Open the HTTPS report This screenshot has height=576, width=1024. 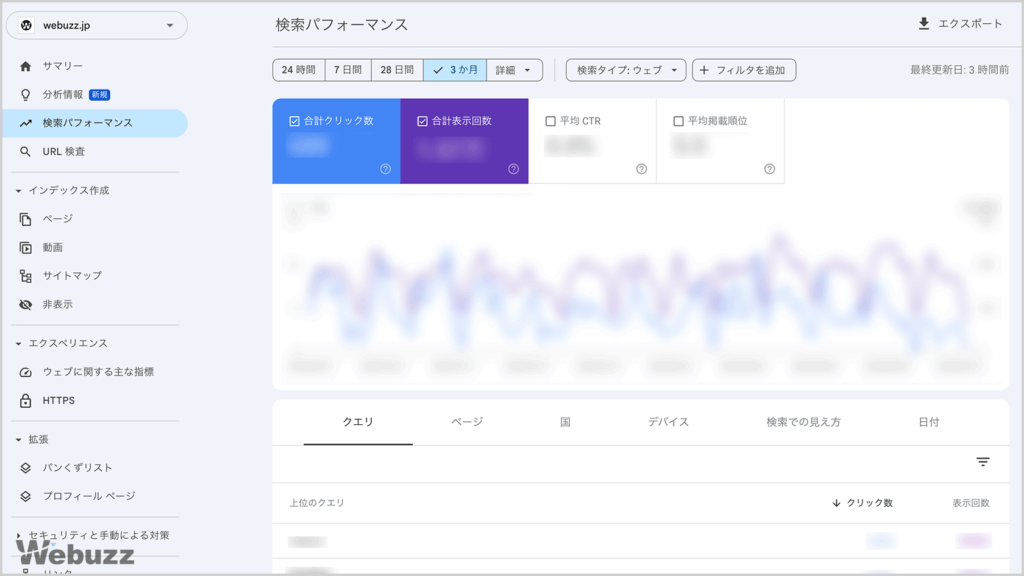pyautogui.click(x=59, y=400)
